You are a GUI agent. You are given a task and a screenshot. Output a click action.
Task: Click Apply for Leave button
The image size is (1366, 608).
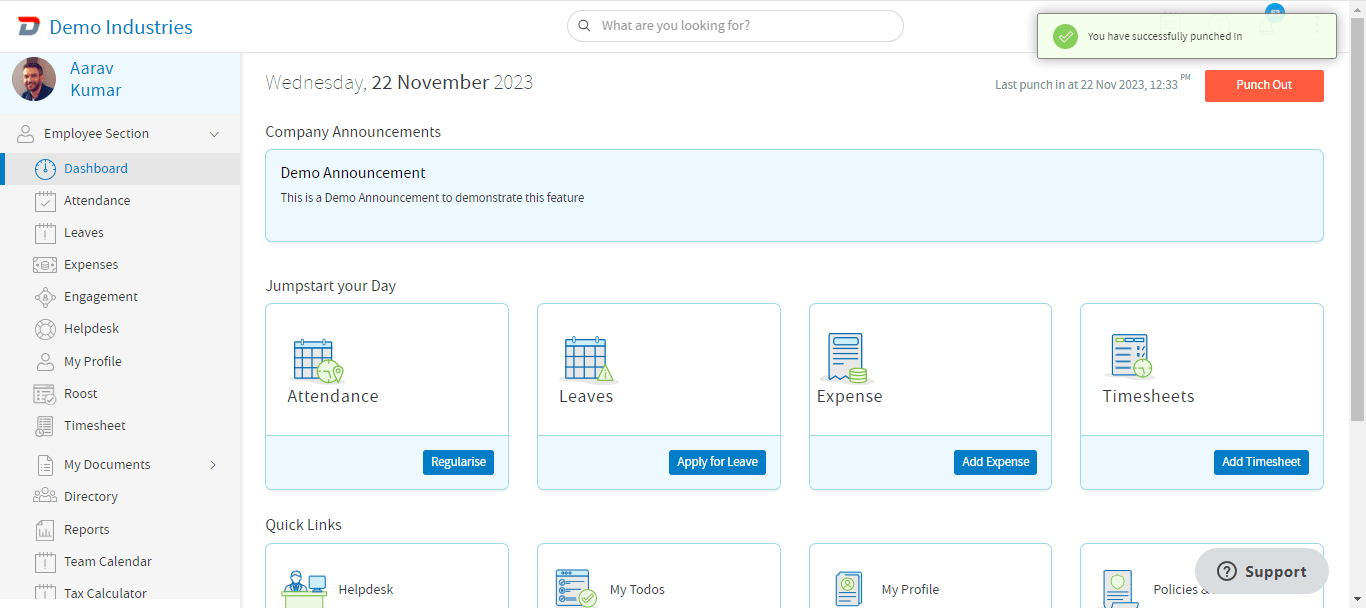pyautogui.click(x=717, y=462)
